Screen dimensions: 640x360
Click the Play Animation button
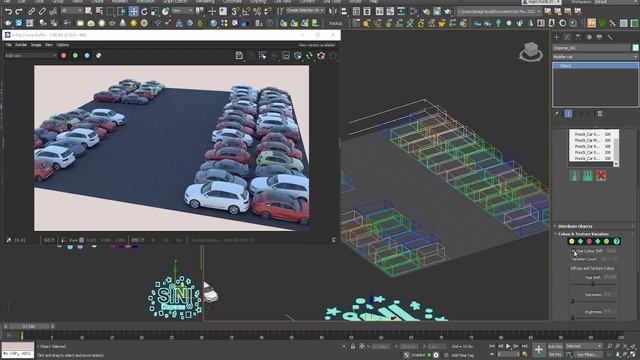coord(508,346)
